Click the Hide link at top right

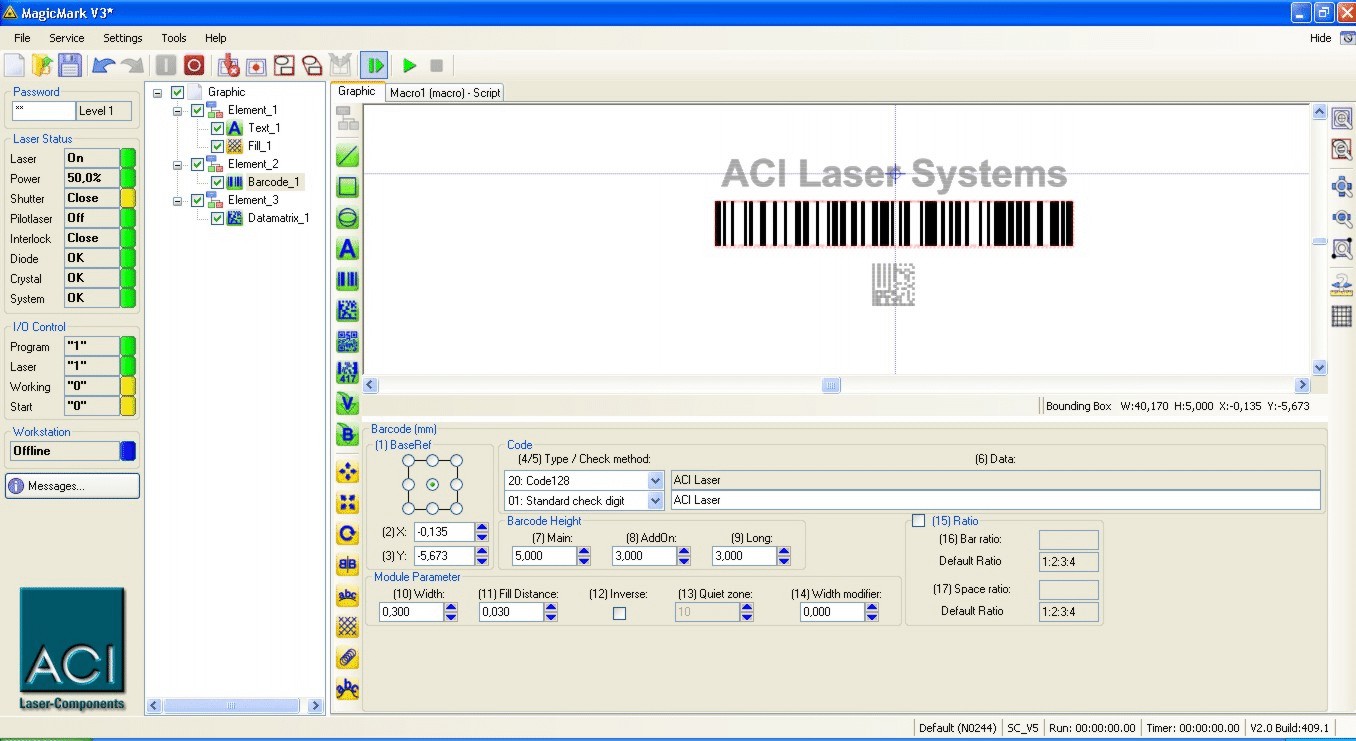1320,38
